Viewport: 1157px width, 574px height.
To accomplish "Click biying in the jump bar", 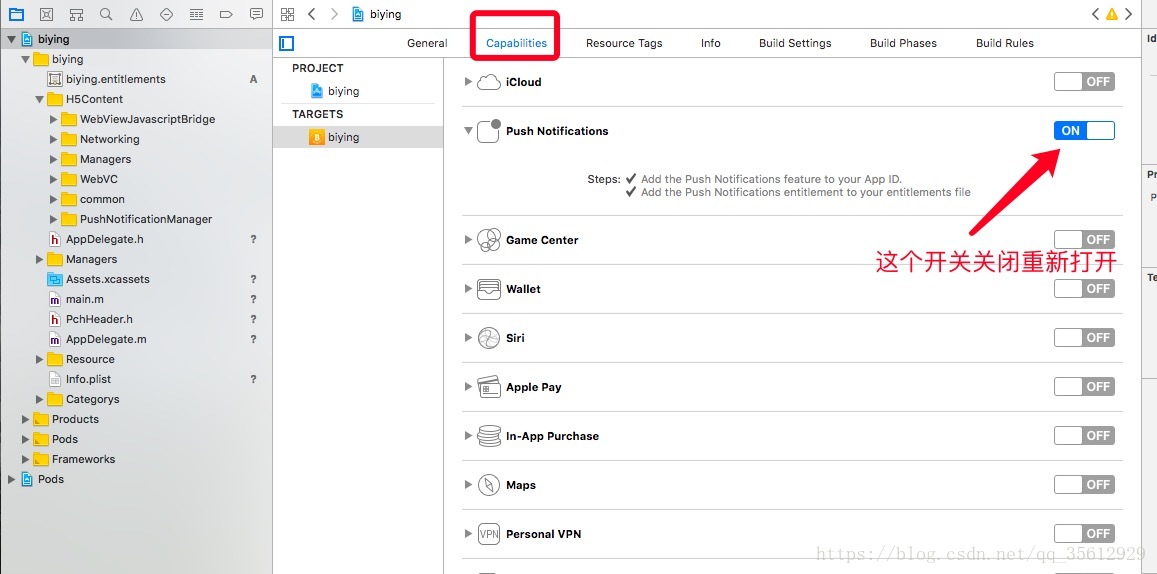I will 386,14.
